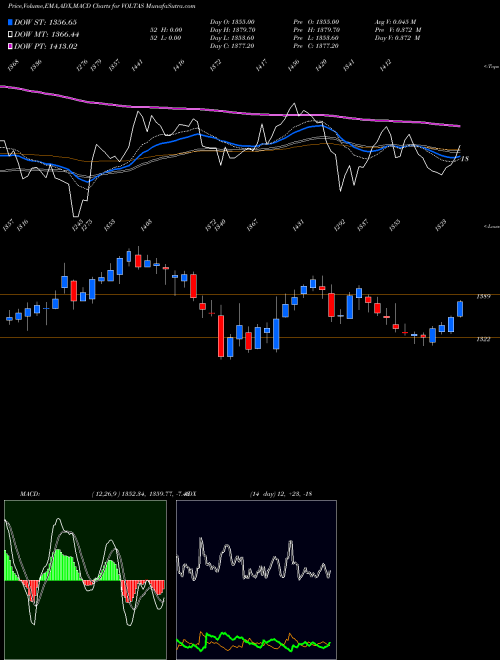The width and height of the screenshot is (500, 660).
Task: Open the green MACD histogram chart panel
Action: pos(85,580)
